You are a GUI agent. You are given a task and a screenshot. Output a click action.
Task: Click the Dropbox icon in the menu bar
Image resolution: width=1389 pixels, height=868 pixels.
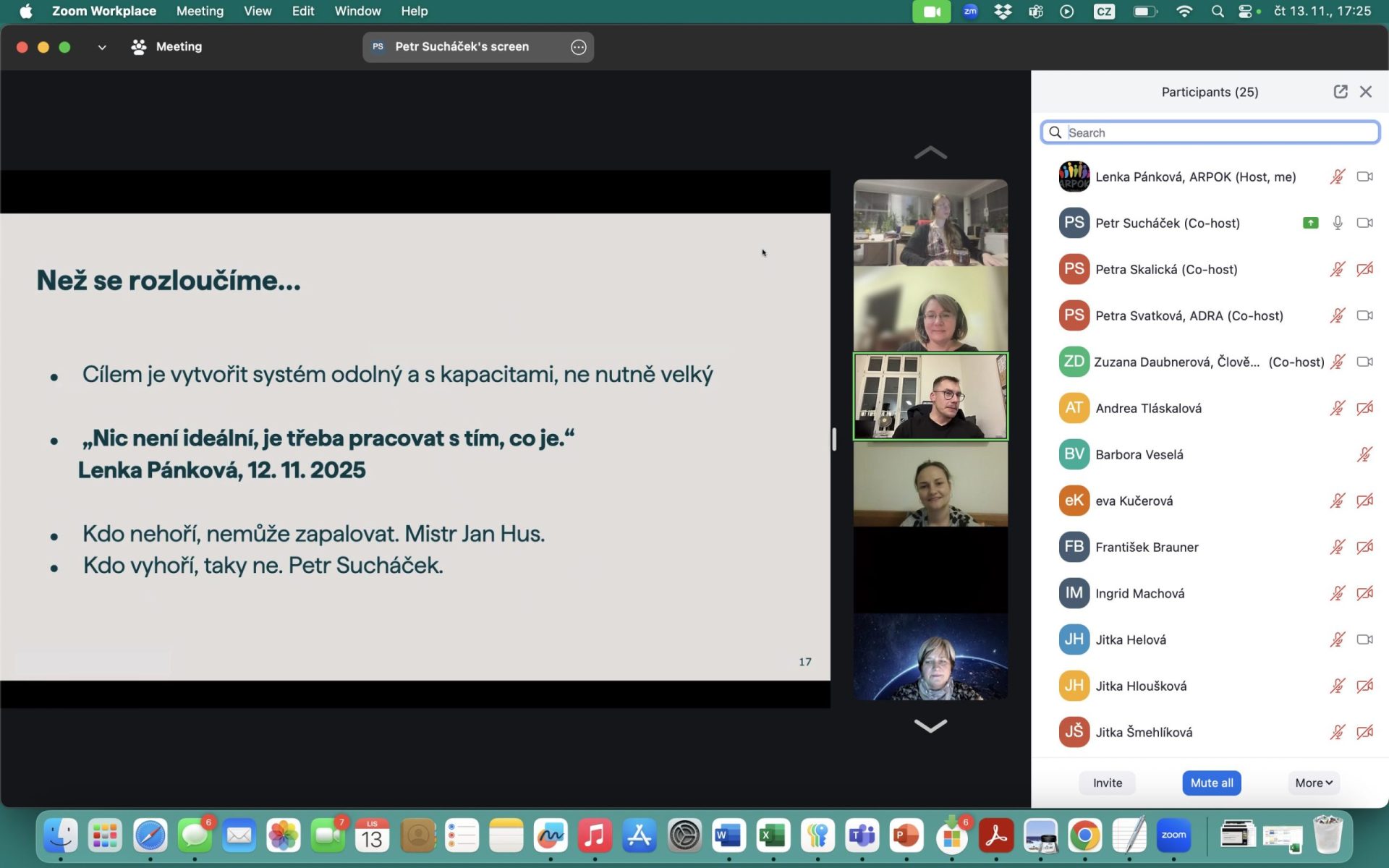tap(1003, 11)
